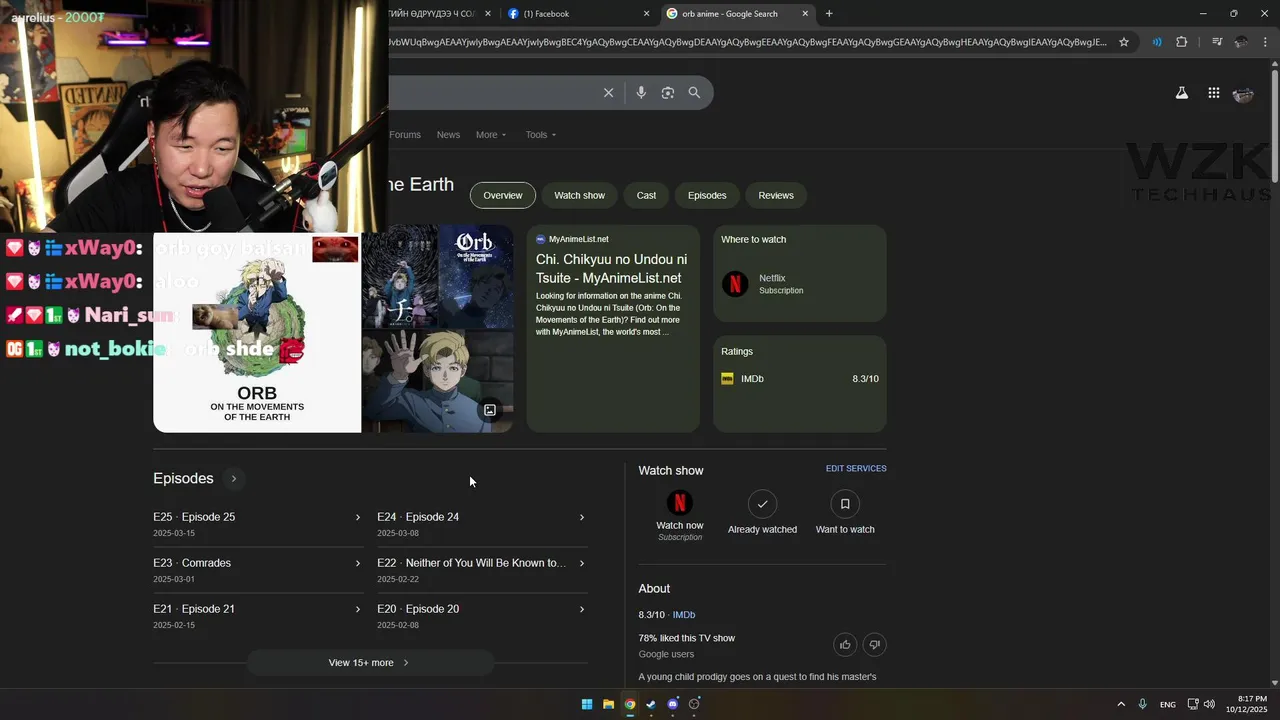This screenshot has height=720, width=1280.
Task: Clear the search box with the X icon
Action: [608, 93]
